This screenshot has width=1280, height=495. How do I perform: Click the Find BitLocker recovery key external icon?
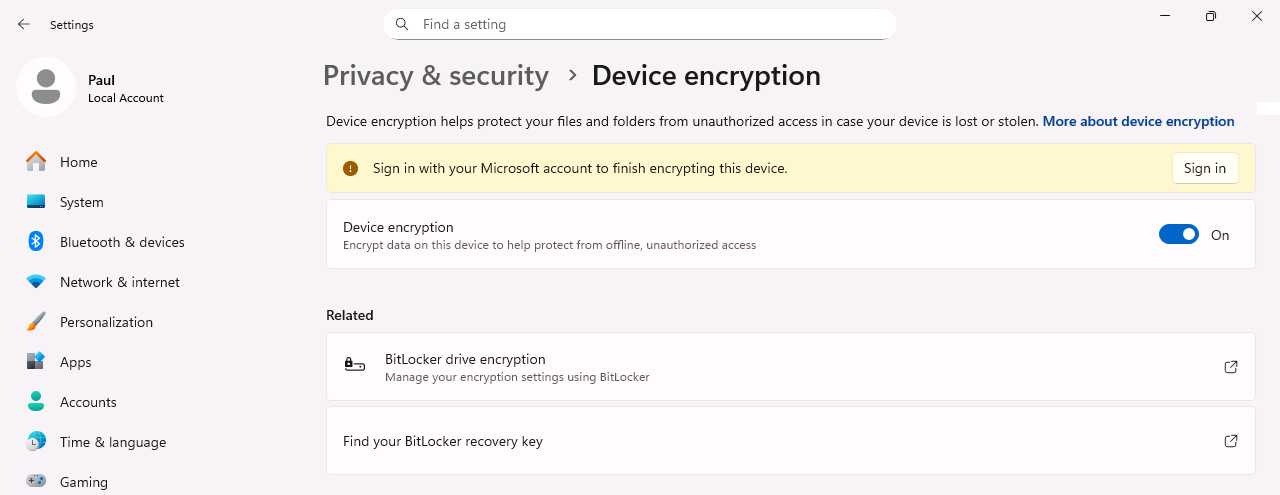1231,441
